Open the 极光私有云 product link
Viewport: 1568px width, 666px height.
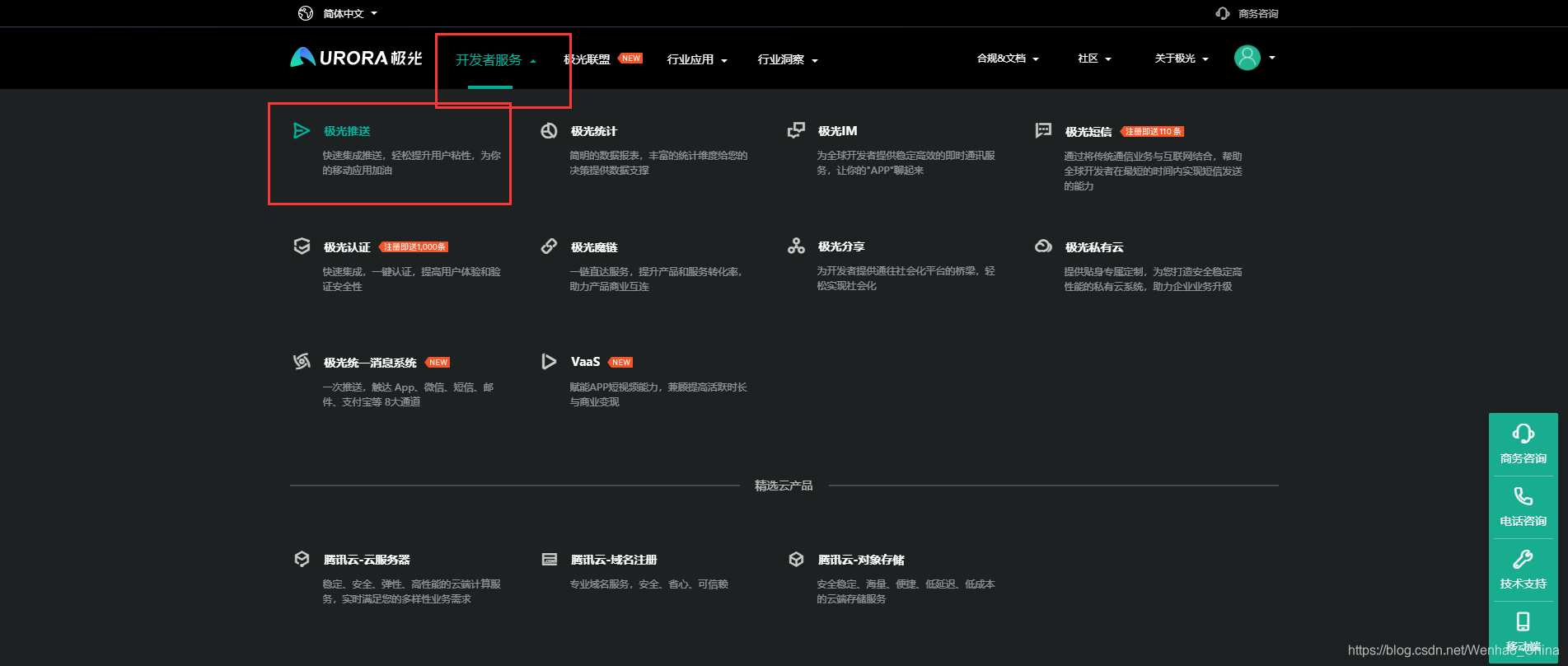point(1094,247)
